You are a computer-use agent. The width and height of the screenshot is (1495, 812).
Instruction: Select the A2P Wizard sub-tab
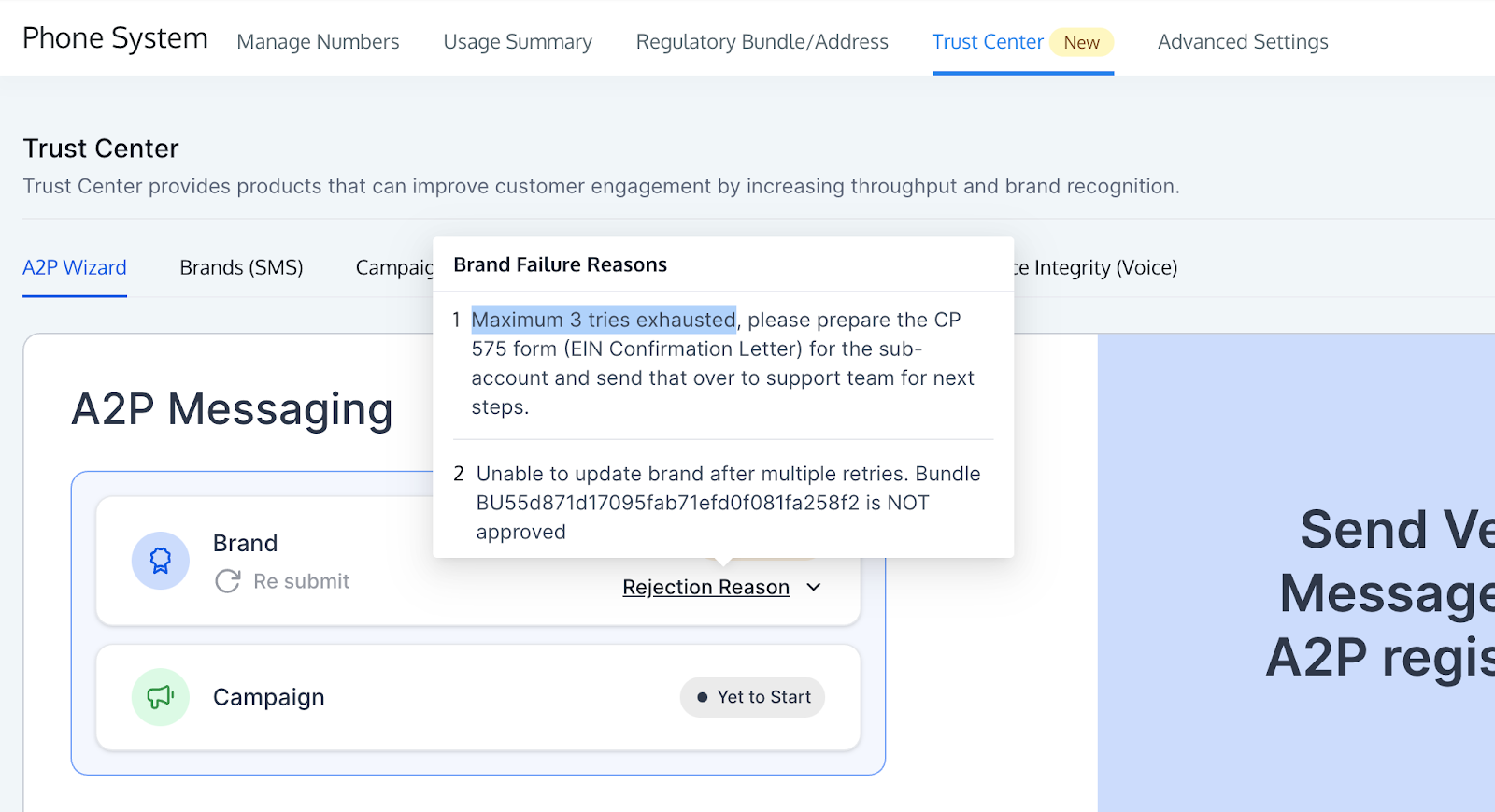pos(75,267)
